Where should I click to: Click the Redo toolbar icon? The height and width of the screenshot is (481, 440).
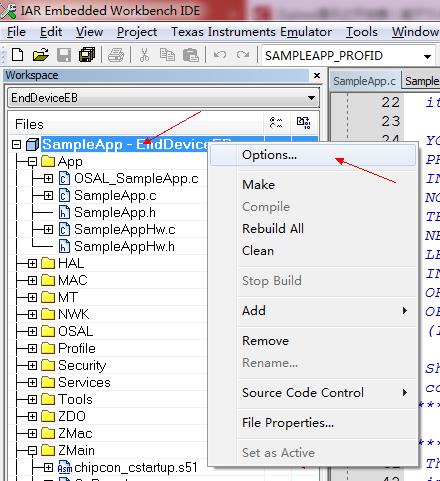pyautogui.click(x=243, y=55)
